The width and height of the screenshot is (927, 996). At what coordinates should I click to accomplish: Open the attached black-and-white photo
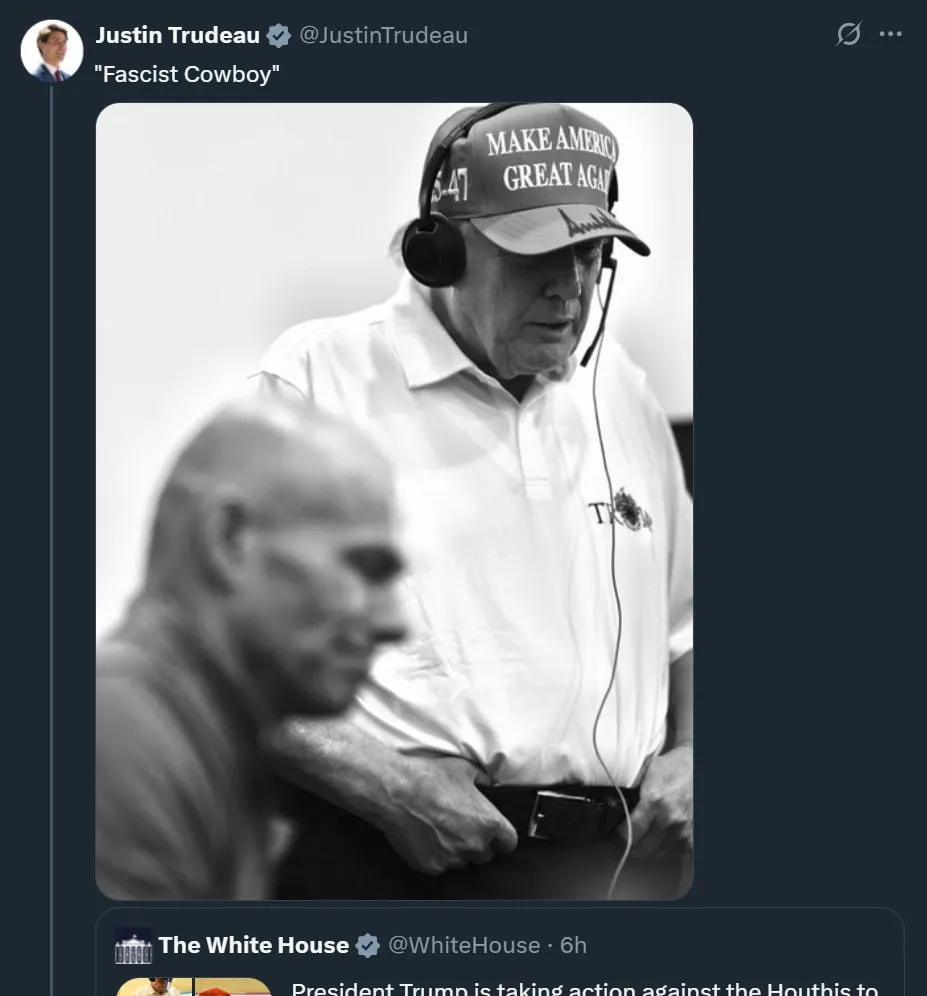pos(394,500)
